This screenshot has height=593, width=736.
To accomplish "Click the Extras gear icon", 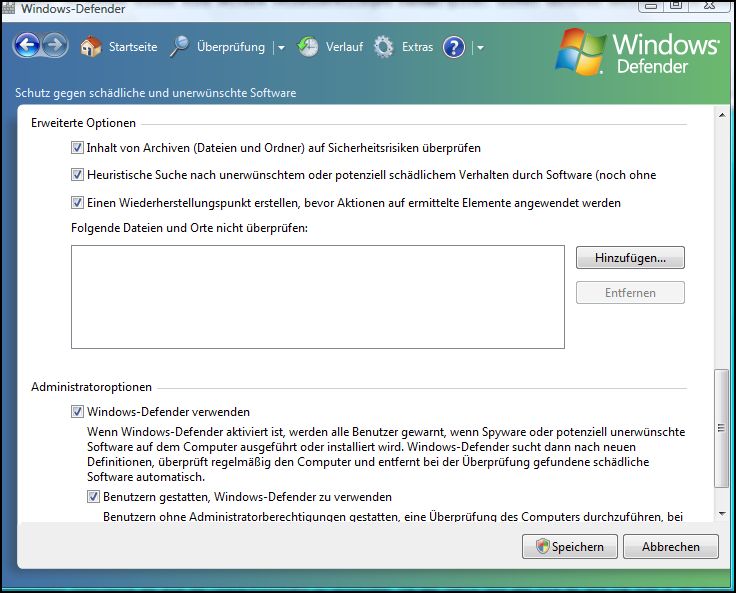I will pos(383,47).
